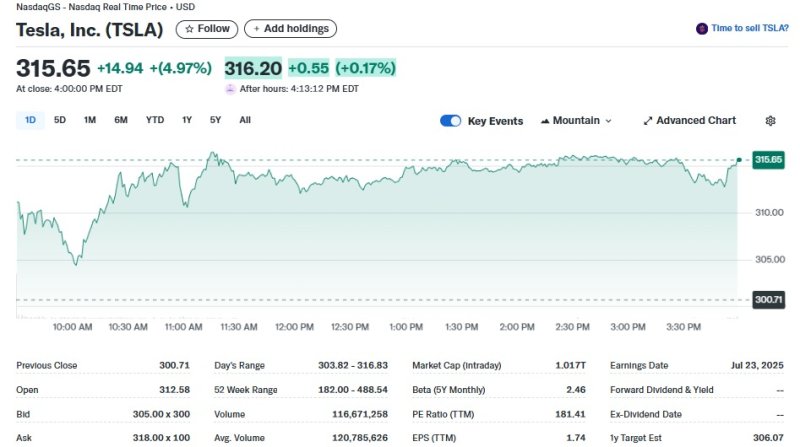Click the 1y Target Est value 306.07
The height and width of the screenshot is (447, 800).
pyautogui.click(x=768, y=438)
